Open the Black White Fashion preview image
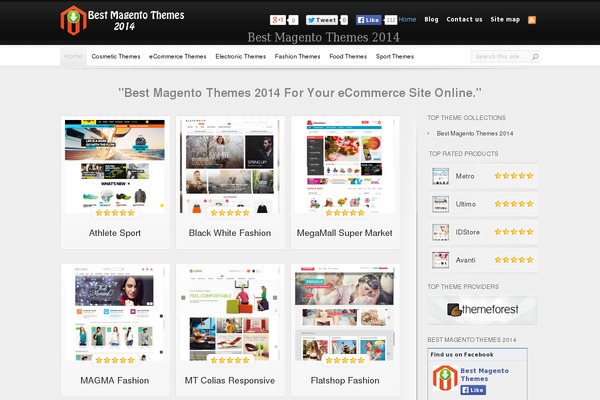Screen dimensions: 600x400 (x=230, y=165)
